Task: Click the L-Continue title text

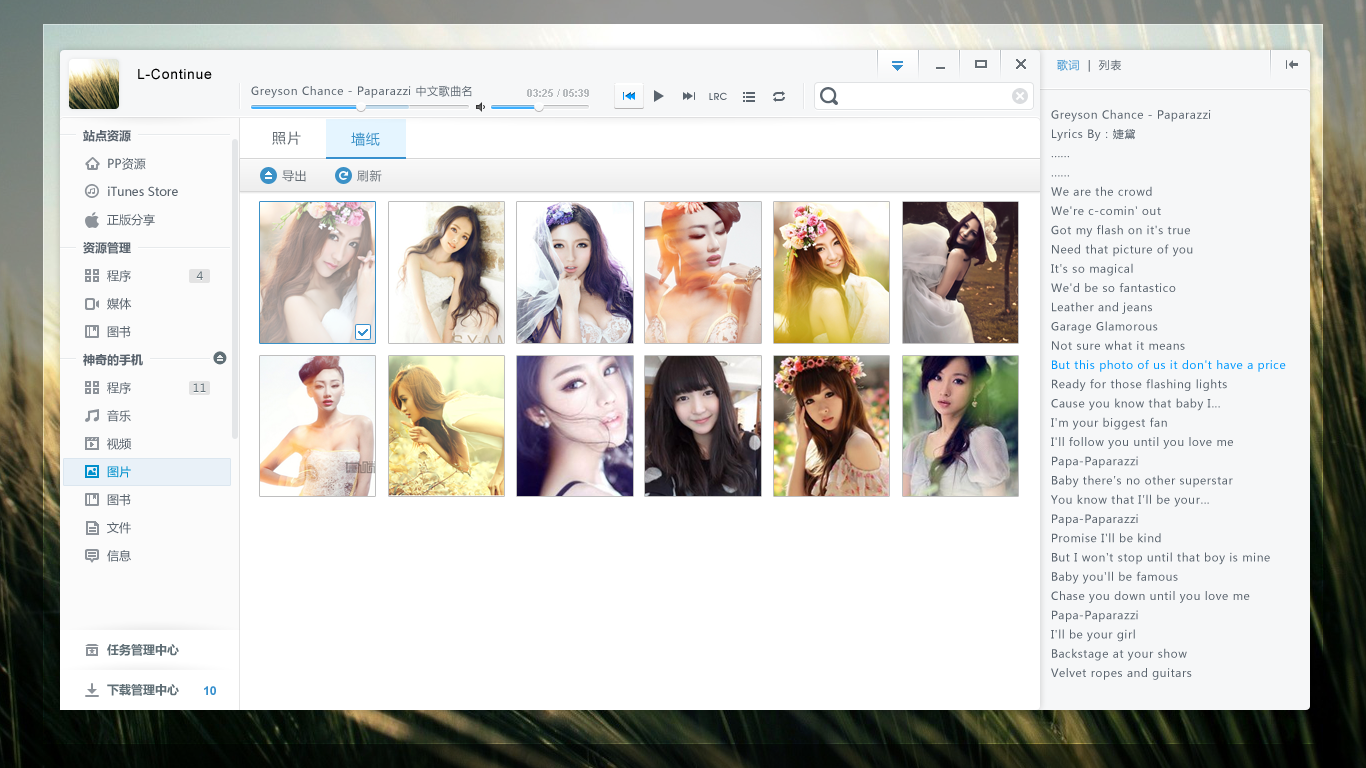Action: point(174,74)
